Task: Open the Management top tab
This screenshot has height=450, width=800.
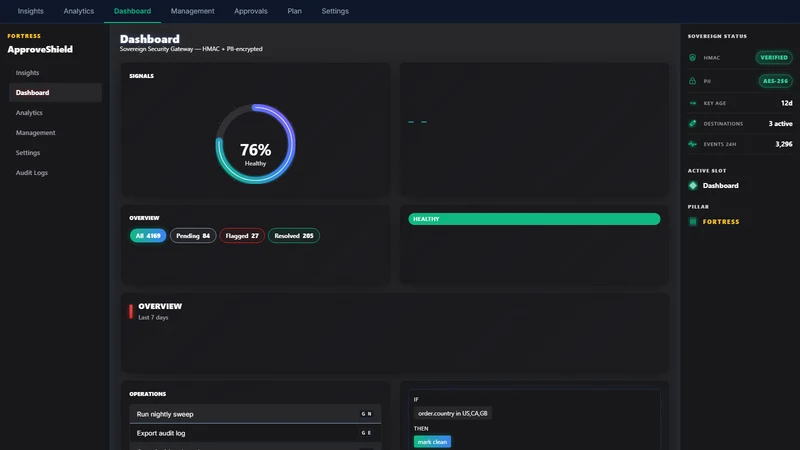Action: (x=192, y=11)
